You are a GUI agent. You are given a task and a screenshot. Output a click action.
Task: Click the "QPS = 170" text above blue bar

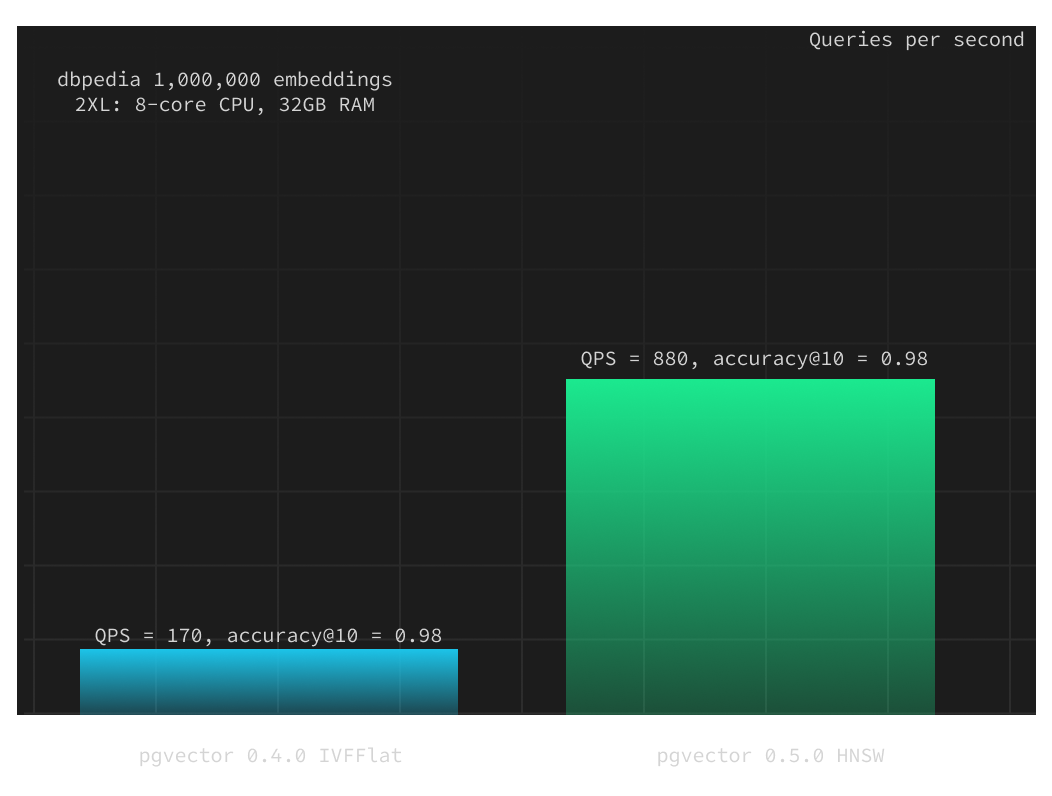(149, 635)
